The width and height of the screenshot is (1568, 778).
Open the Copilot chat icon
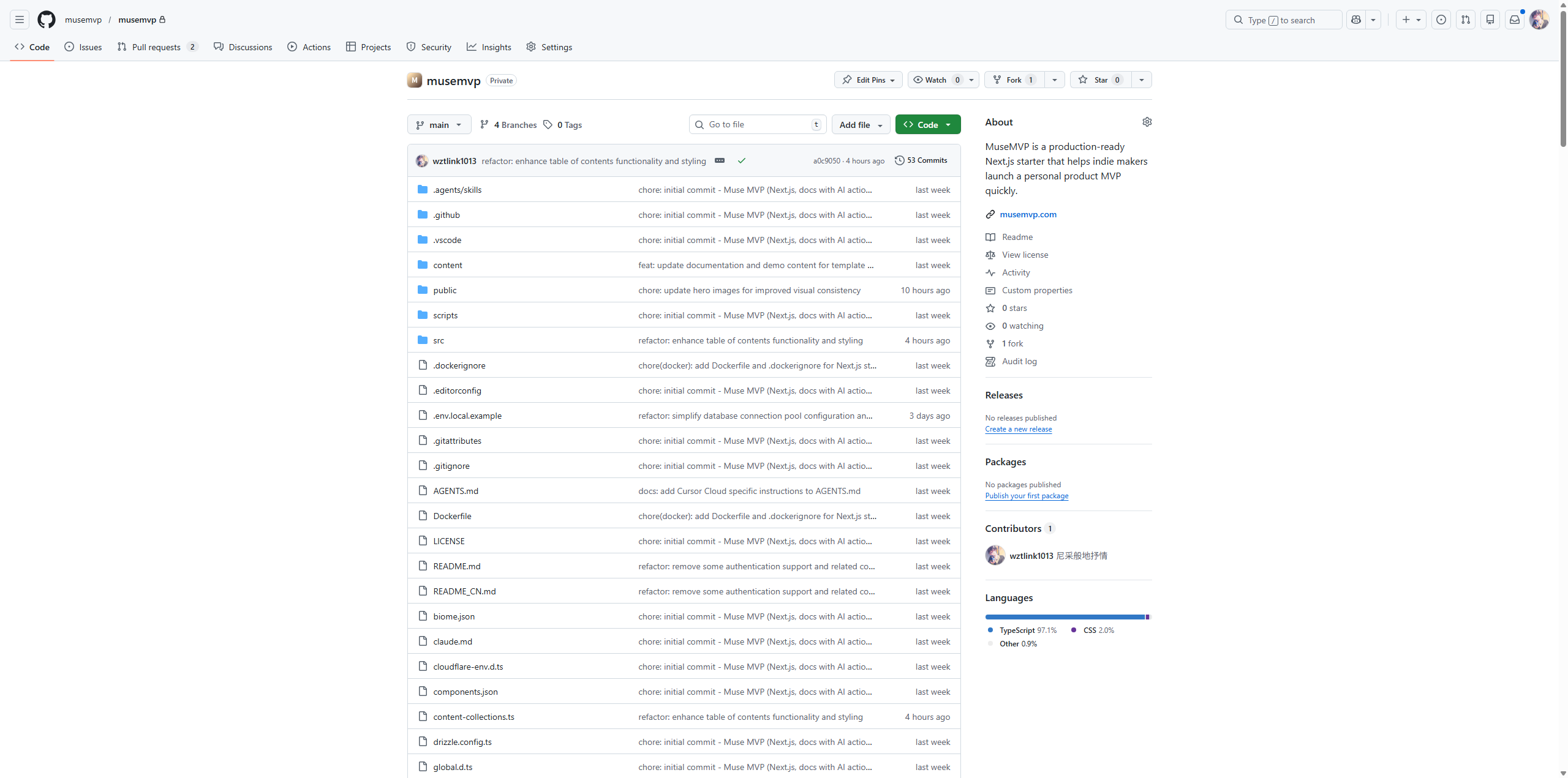(x=1356, y=20)
